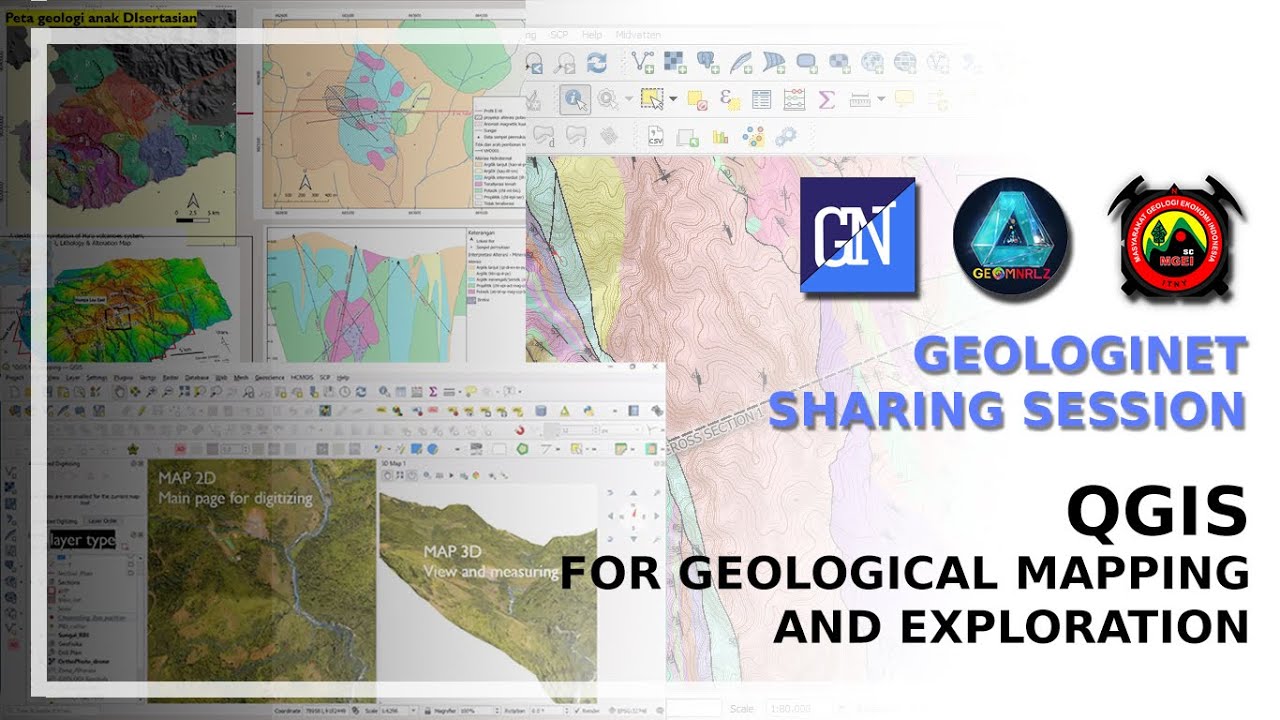Select the Sections layer in layer tree

[x=69, y=581]
